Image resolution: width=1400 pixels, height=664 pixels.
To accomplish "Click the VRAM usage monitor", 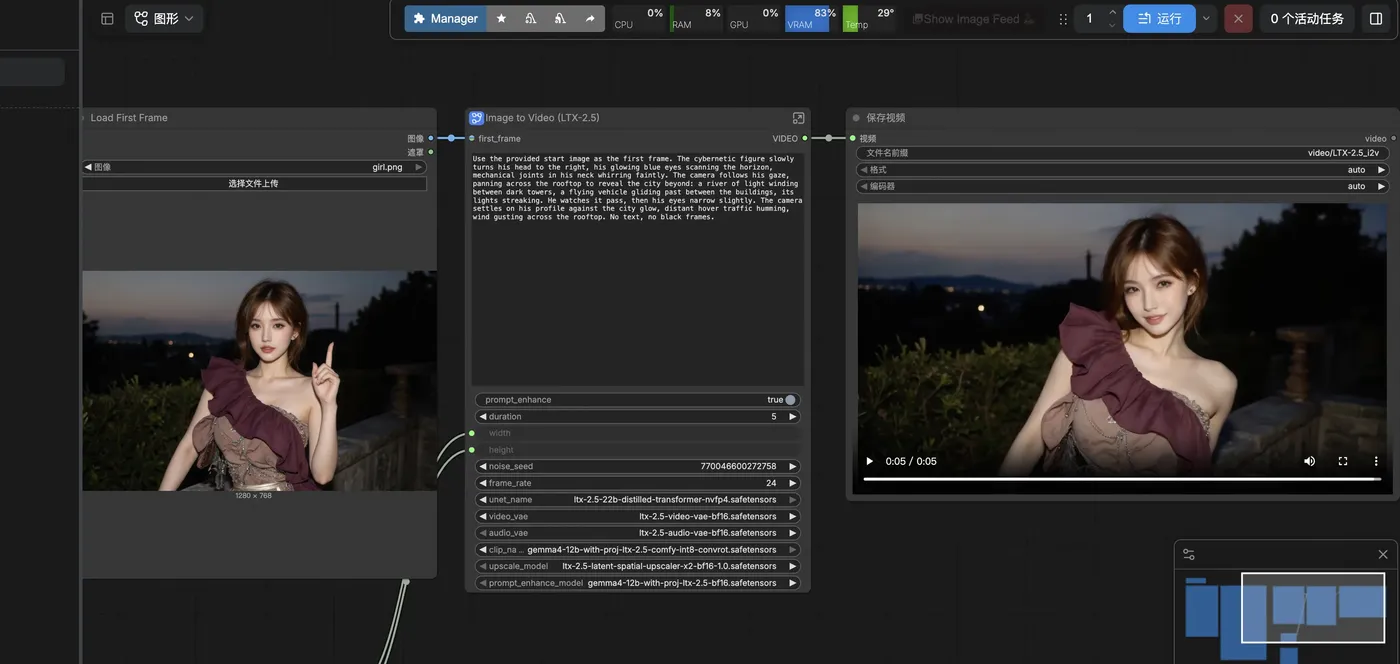I will (x=811, y=18).
